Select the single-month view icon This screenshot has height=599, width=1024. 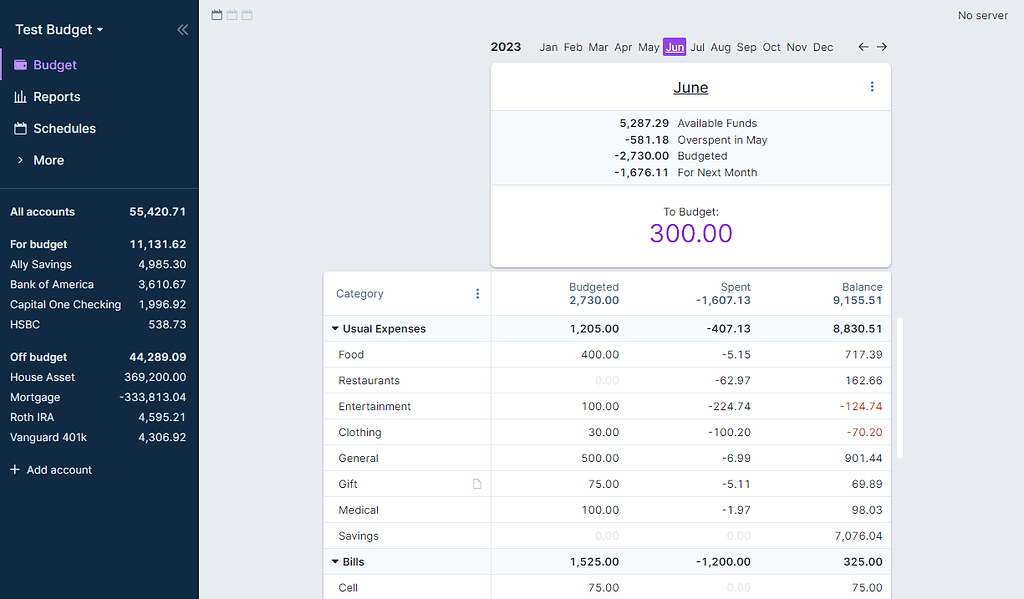point(216,15)
